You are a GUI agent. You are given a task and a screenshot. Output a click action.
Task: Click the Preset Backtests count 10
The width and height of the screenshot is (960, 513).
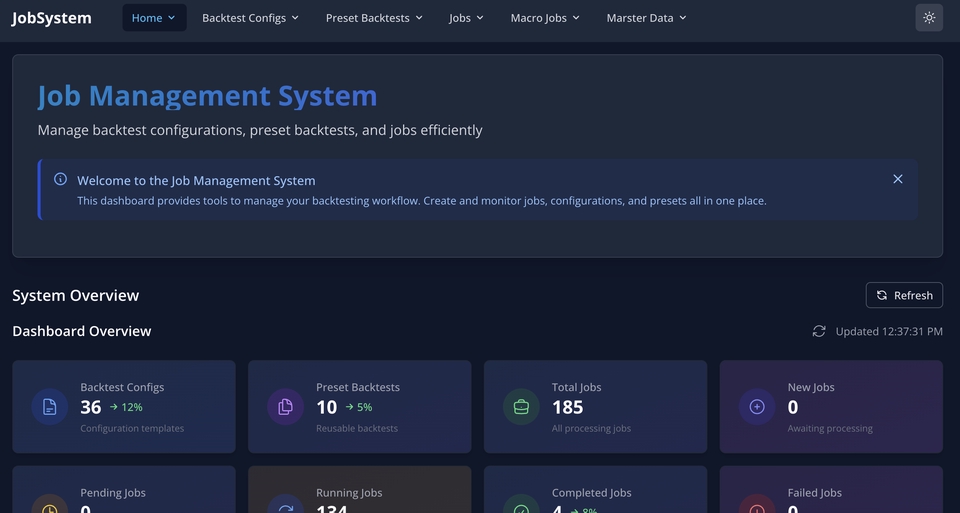tap(326, 407)
